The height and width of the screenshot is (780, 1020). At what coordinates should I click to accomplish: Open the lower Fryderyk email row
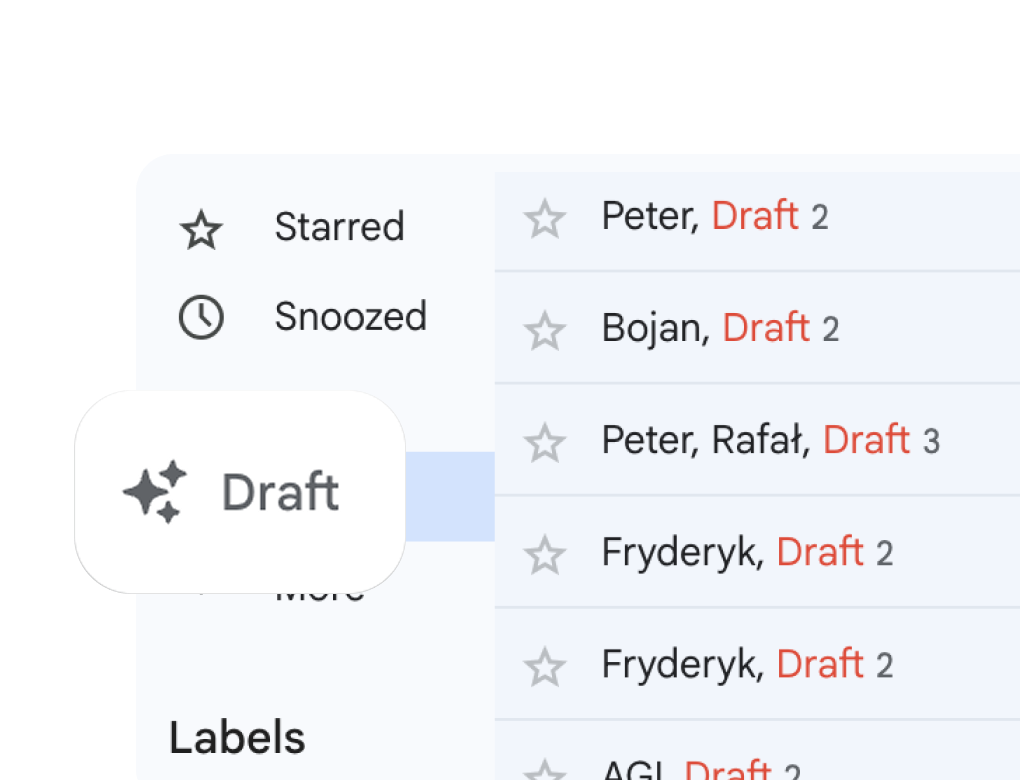tap(682, 664)
